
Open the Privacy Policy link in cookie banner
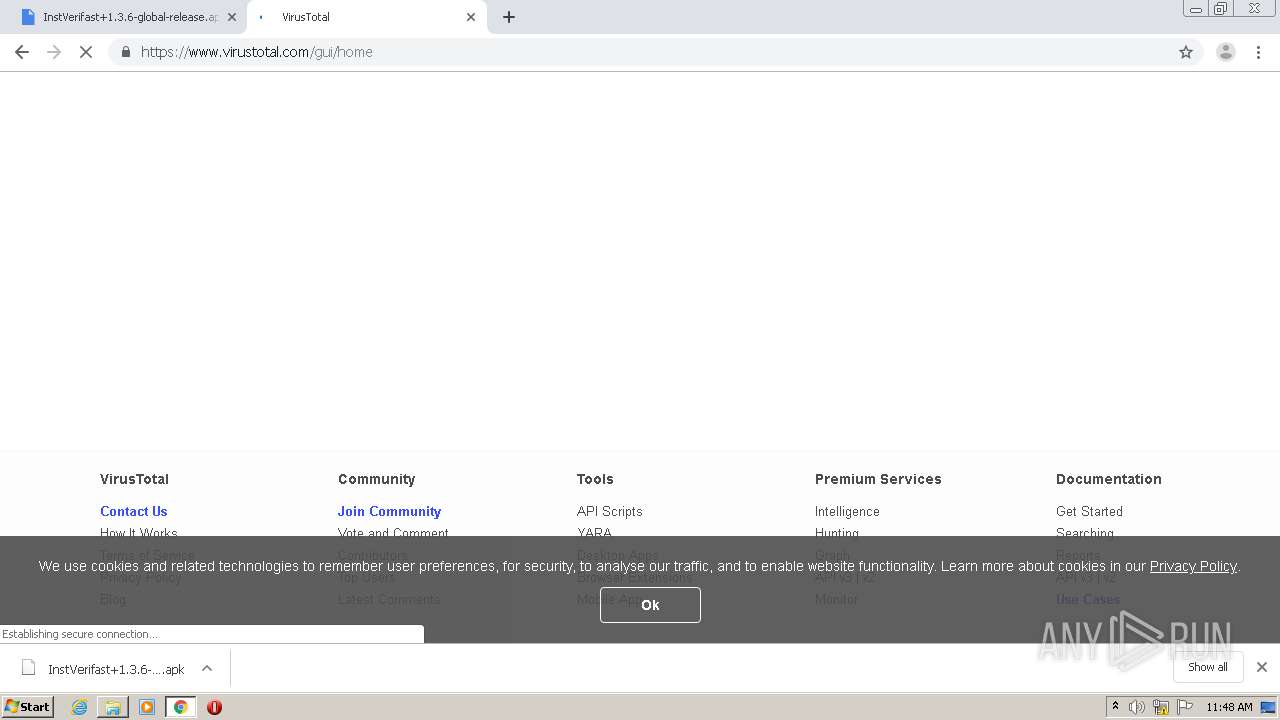(1193, 566)
